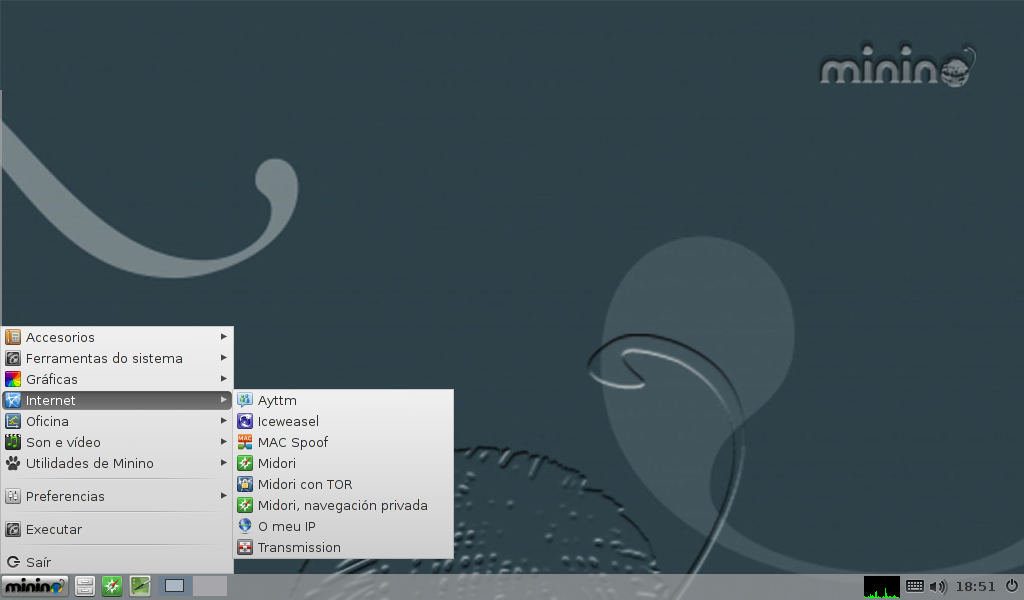
Task: Click the 18:51 clock
Action: [x=976, y=586]
